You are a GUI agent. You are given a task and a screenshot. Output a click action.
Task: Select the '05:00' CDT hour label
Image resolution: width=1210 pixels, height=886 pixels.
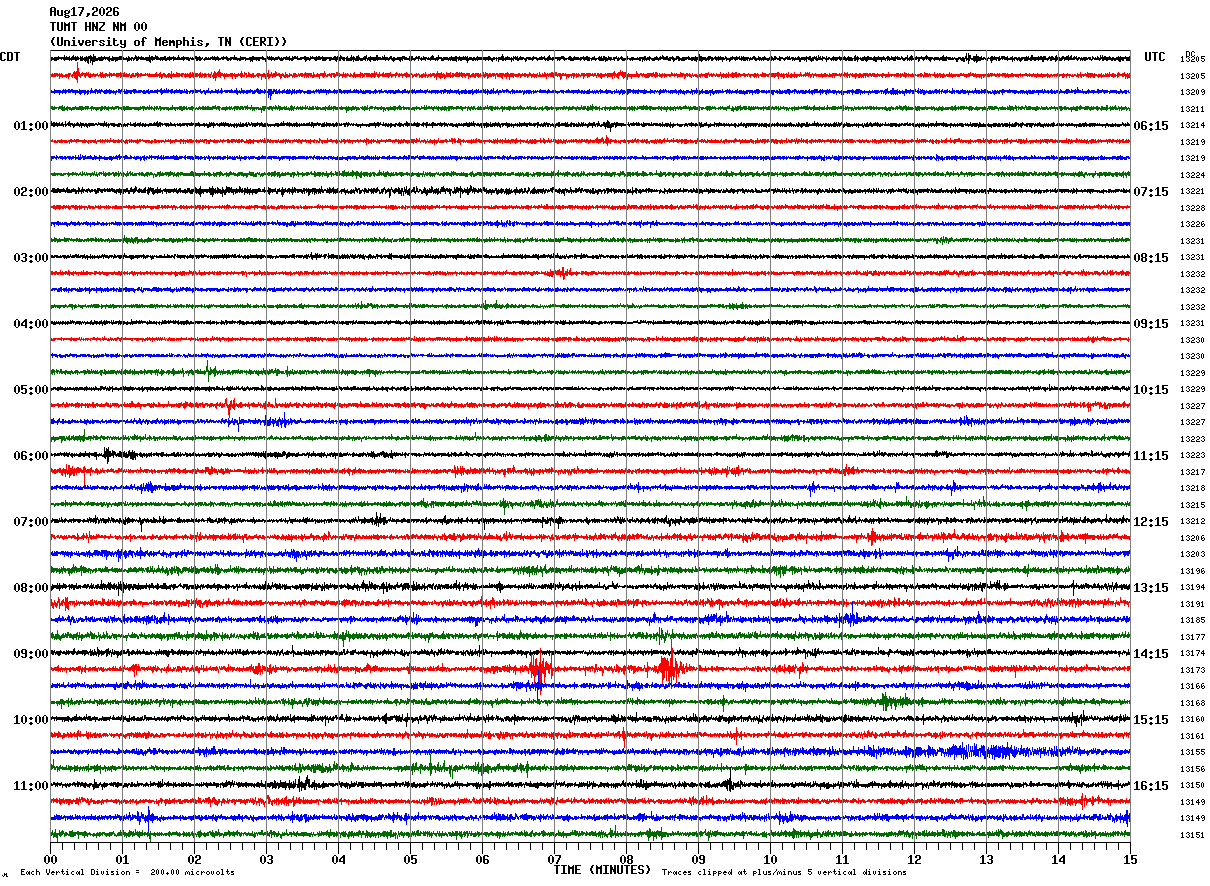click(31, 390)
